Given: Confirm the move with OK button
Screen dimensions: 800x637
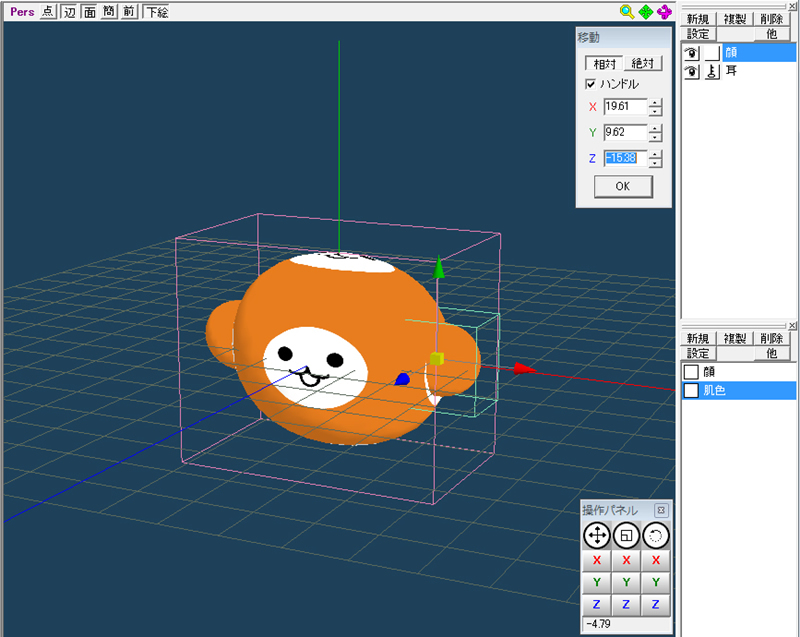Looking at the screenshot, I should pos(623,187).
